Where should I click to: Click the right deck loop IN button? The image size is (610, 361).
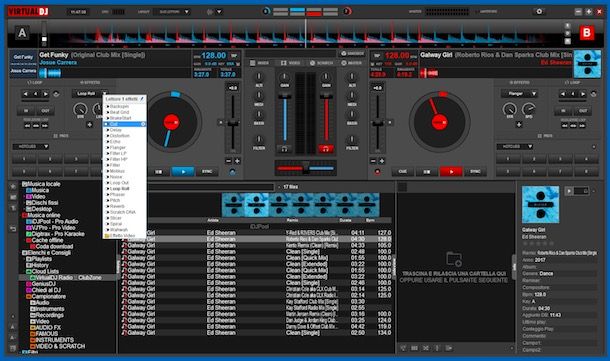pyautogui.click(x=563, y=111)
